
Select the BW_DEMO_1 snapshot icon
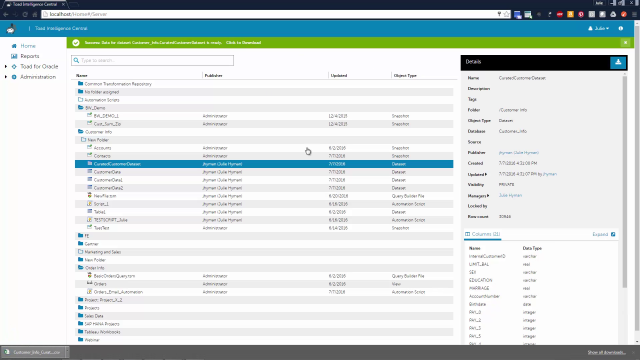[89, 116]
